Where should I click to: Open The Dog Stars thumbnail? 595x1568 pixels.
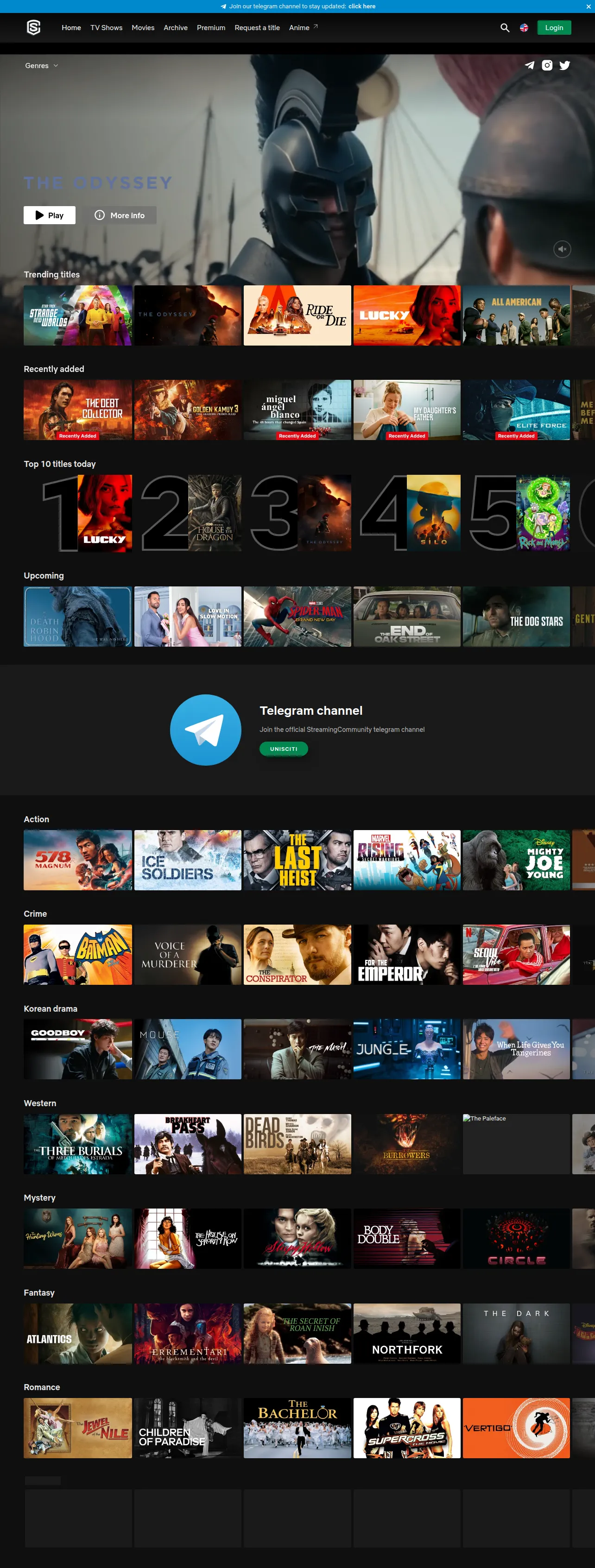516,617
